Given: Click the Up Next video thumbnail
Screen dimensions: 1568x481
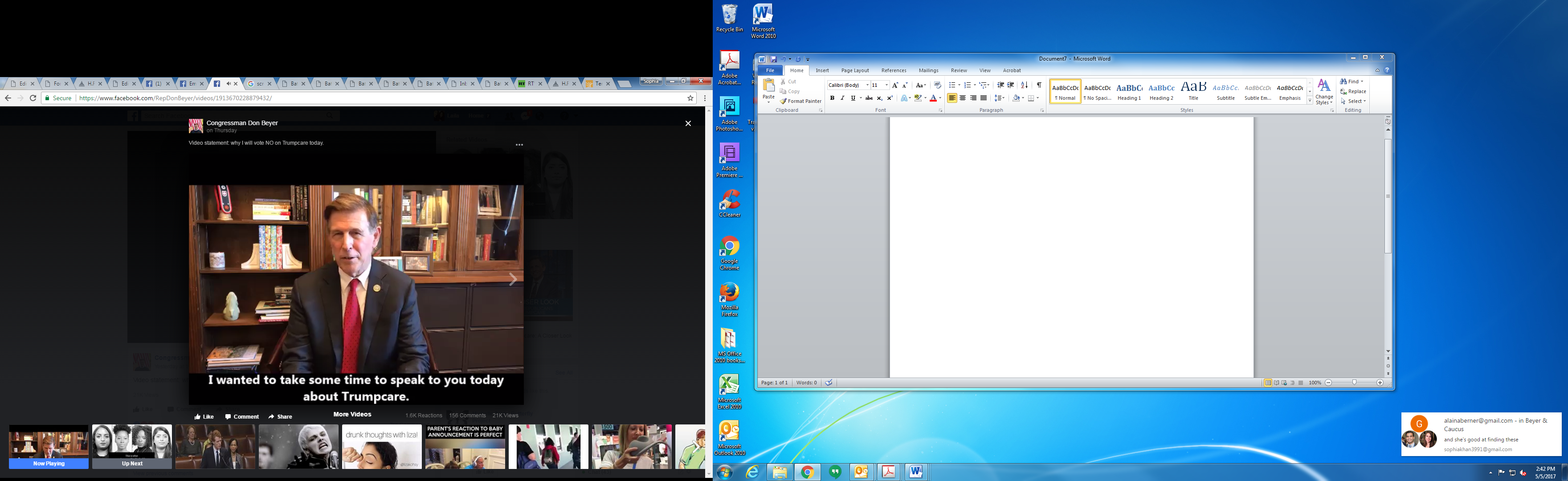Looking at the screenshot, I should point(132,443).
